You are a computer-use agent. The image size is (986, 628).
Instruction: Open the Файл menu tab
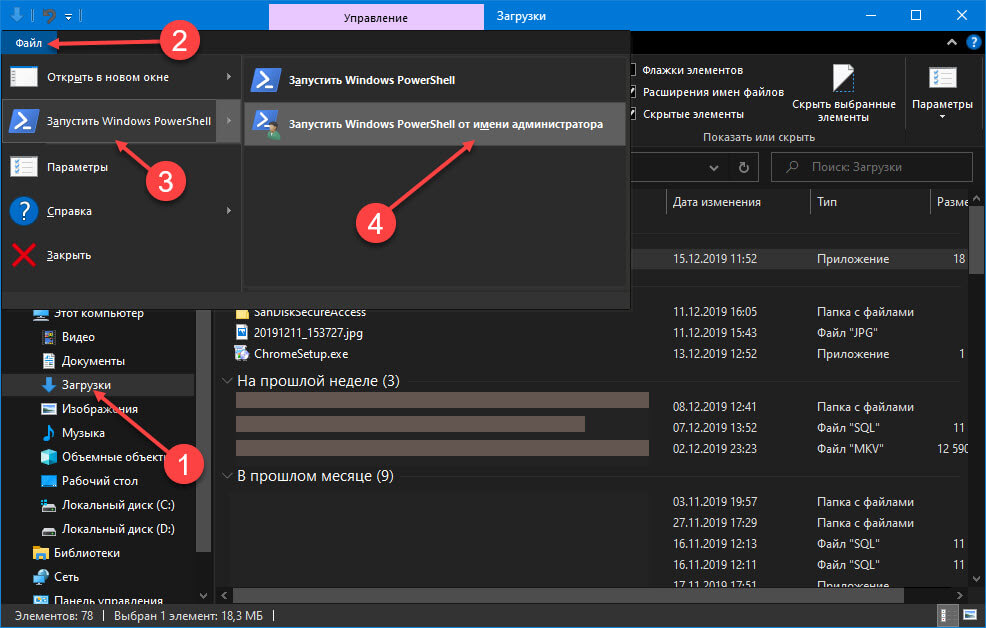(29, 43)
